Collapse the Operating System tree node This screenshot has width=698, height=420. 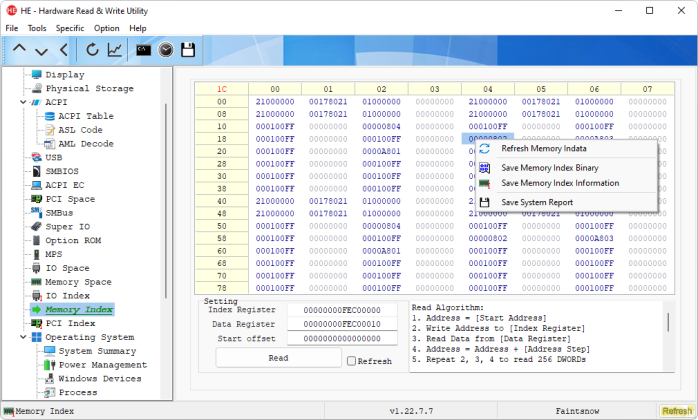[x=23, y=337]
